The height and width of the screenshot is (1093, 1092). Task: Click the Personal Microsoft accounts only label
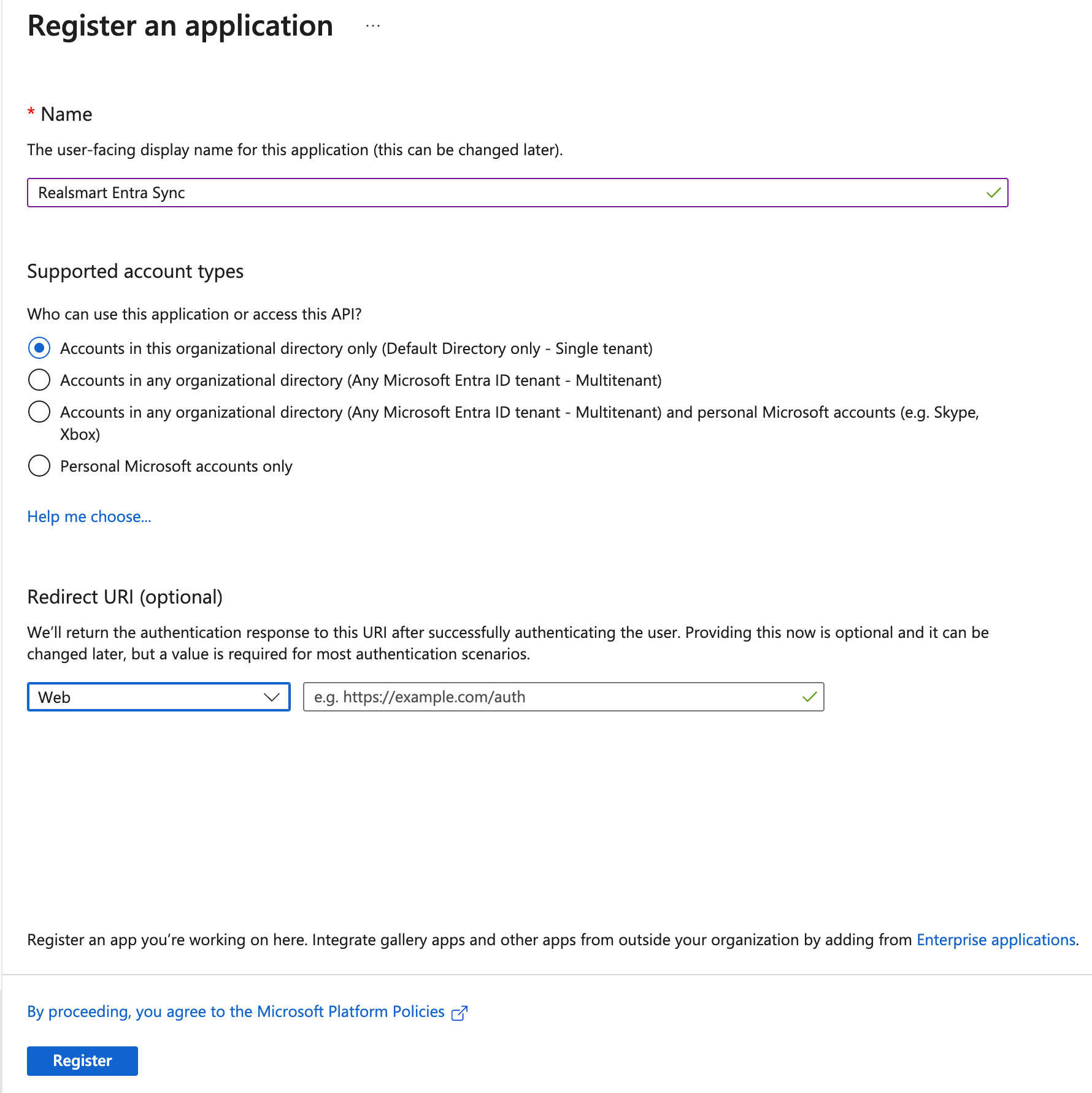click(x=176, y=467)
